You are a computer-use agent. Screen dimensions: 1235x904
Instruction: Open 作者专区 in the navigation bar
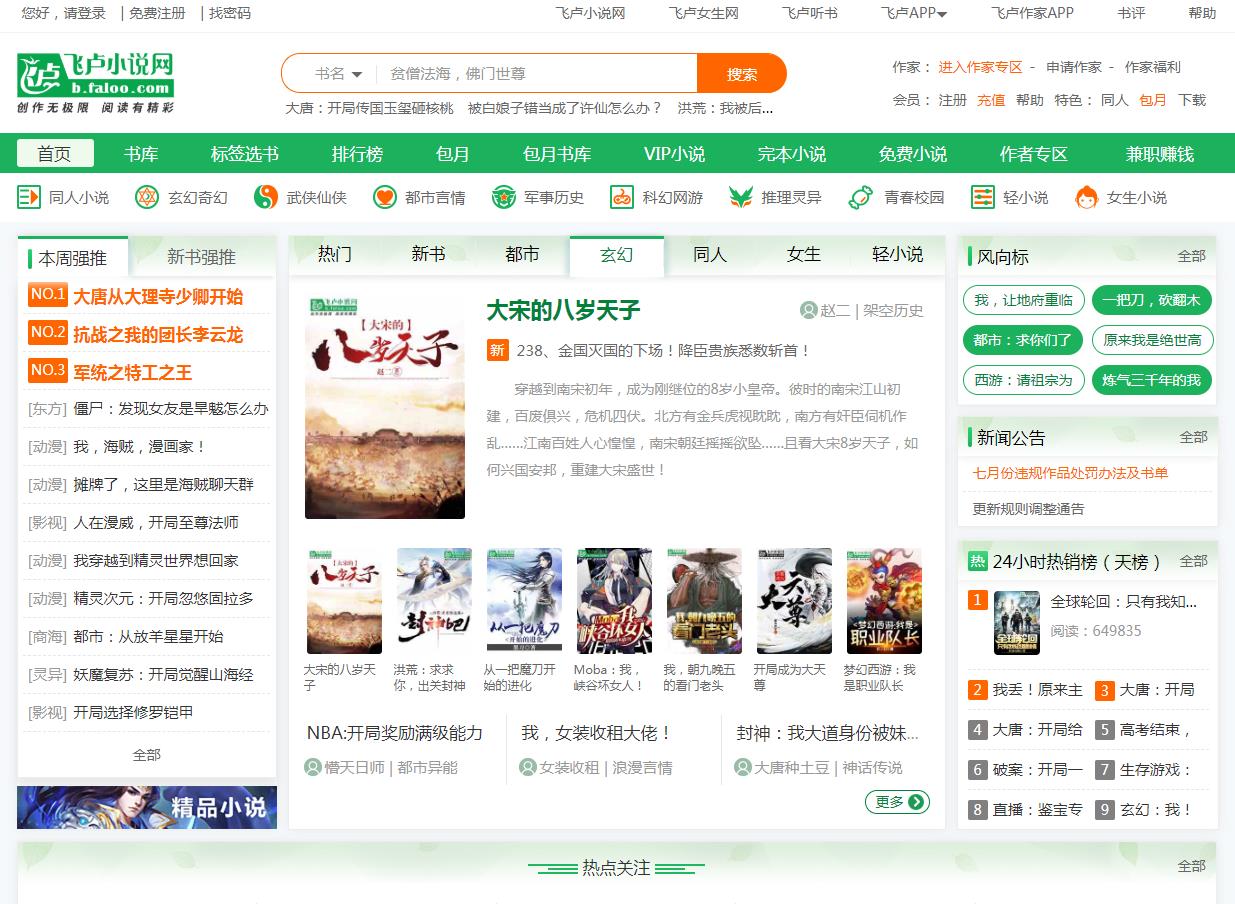[x=1034, y=154]
